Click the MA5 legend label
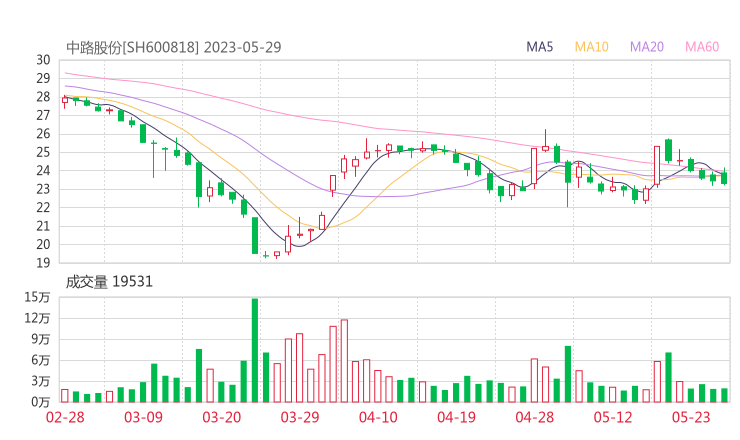 coord(539,47)
